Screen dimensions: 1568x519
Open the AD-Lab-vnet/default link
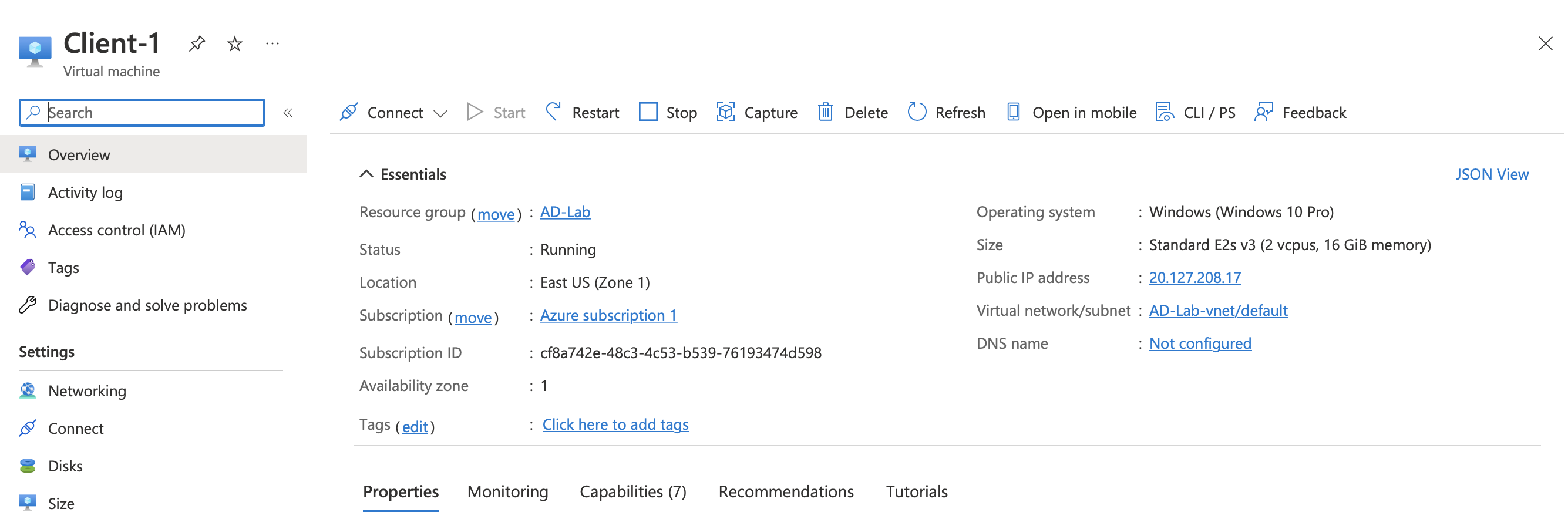tap(1219, 311)
